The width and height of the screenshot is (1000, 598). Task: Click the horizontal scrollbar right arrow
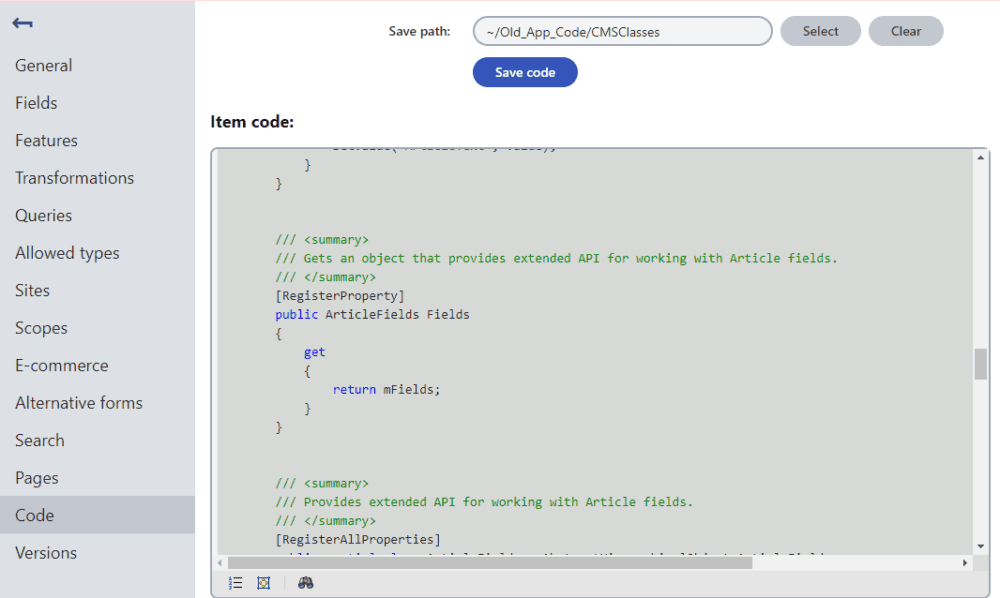[965, 563]
